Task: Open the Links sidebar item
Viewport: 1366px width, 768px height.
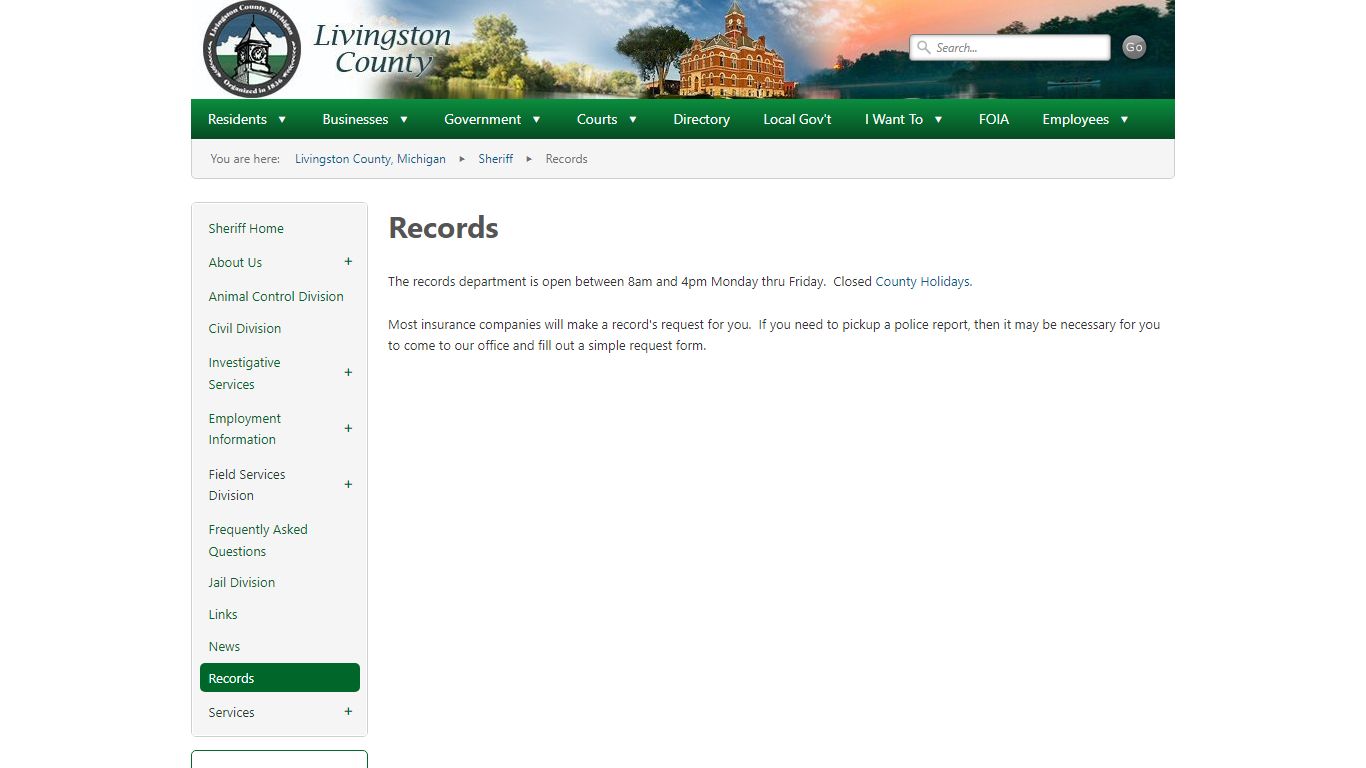Action: [x=223, y=614]
